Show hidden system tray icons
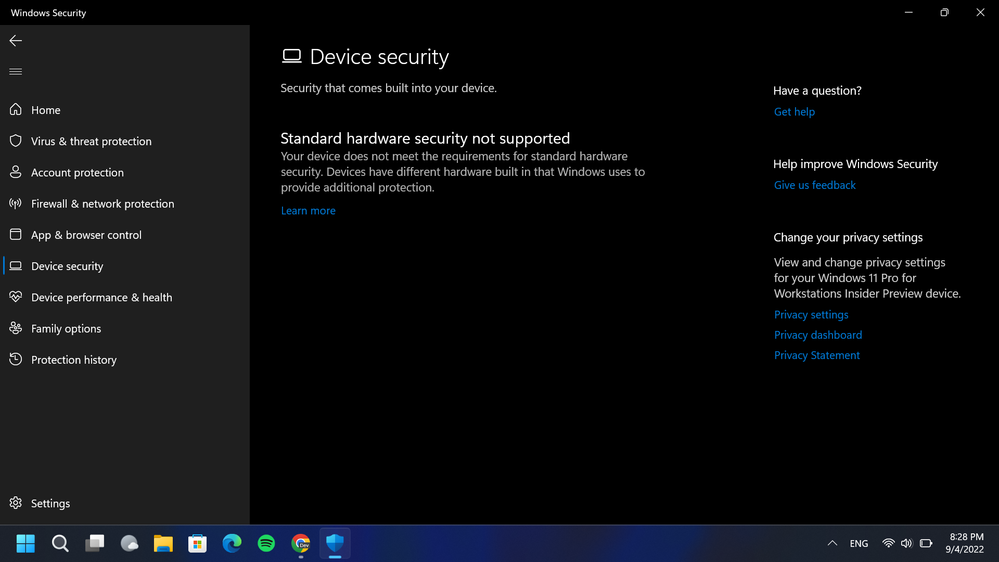The width and height of the screenshot is (999, 562). coord(832,544)
